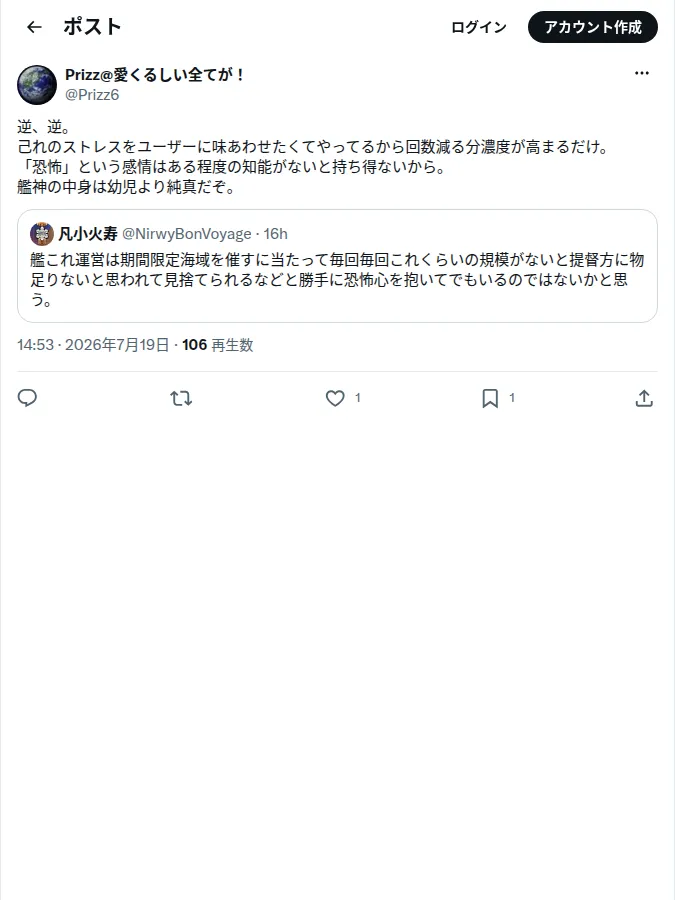Open Prizz@愛くるしい全てが！ display name

[x=155, y=75]
